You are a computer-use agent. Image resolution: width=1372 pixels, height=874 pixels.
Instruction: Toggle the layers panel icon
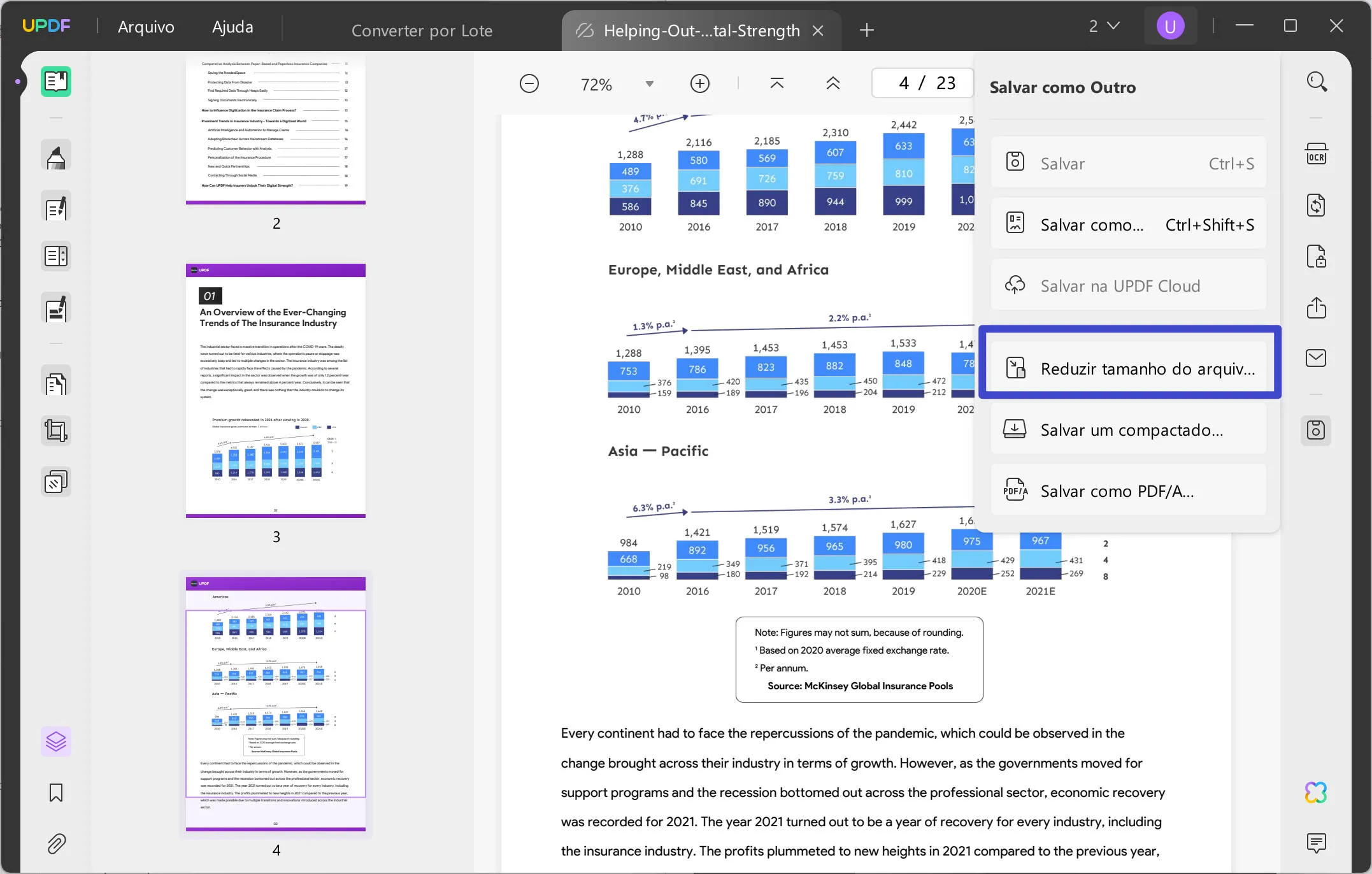pos(56,741)
